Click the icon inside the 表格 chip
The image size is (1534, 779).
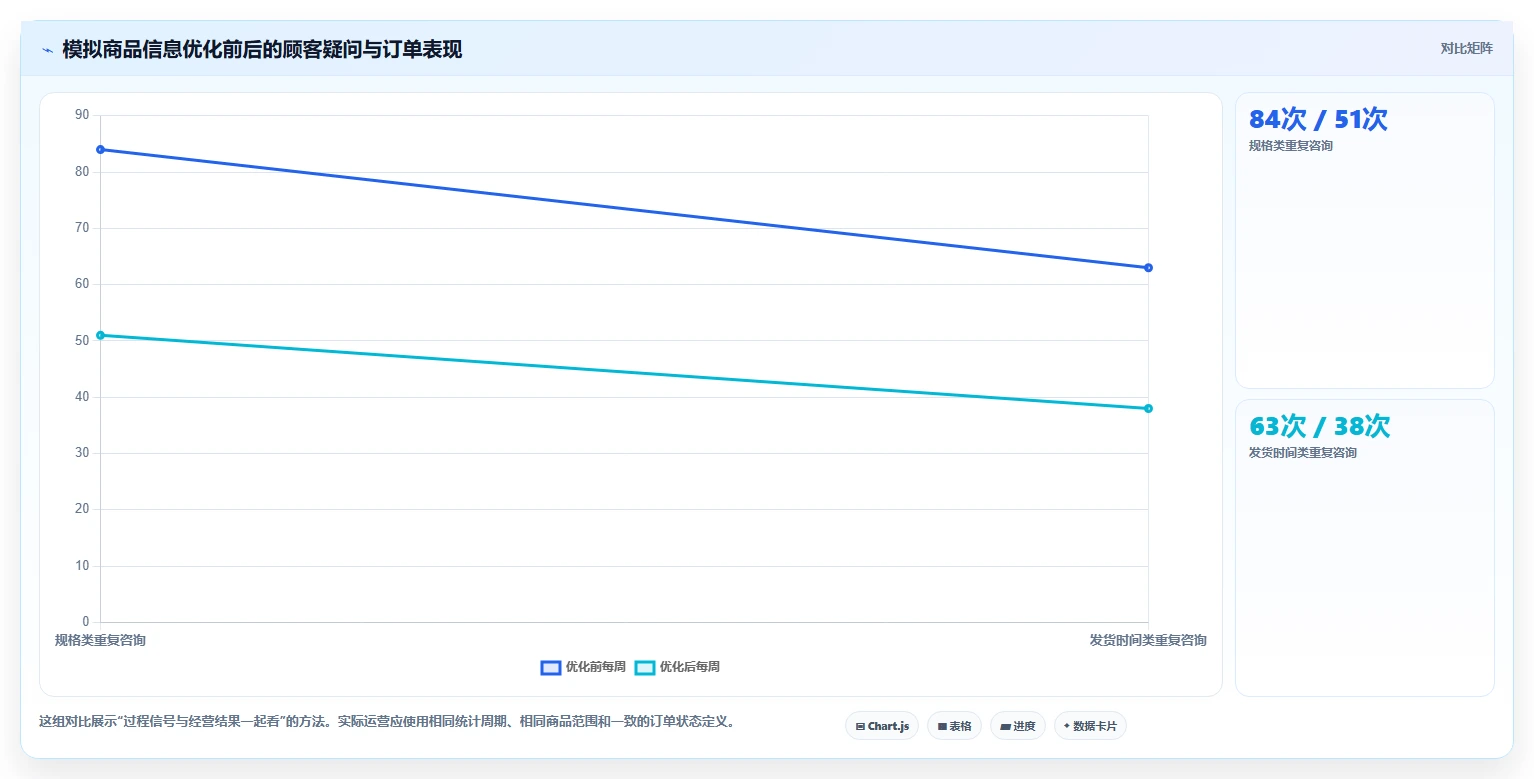point(942,727)
